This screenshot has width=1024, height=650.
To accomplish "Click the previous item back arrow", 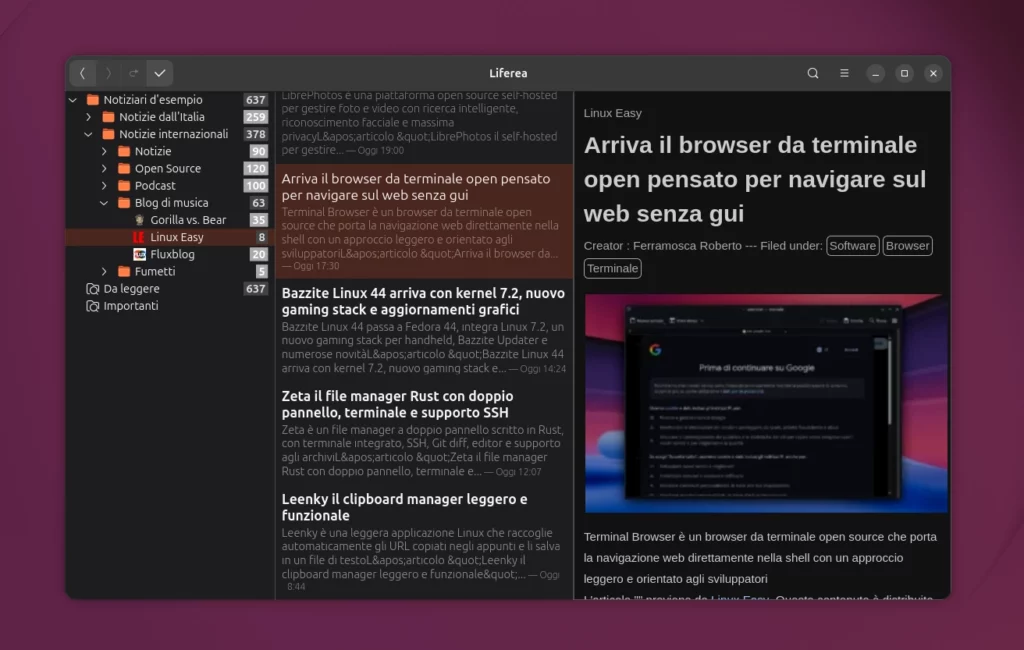I will coord(82,73).
